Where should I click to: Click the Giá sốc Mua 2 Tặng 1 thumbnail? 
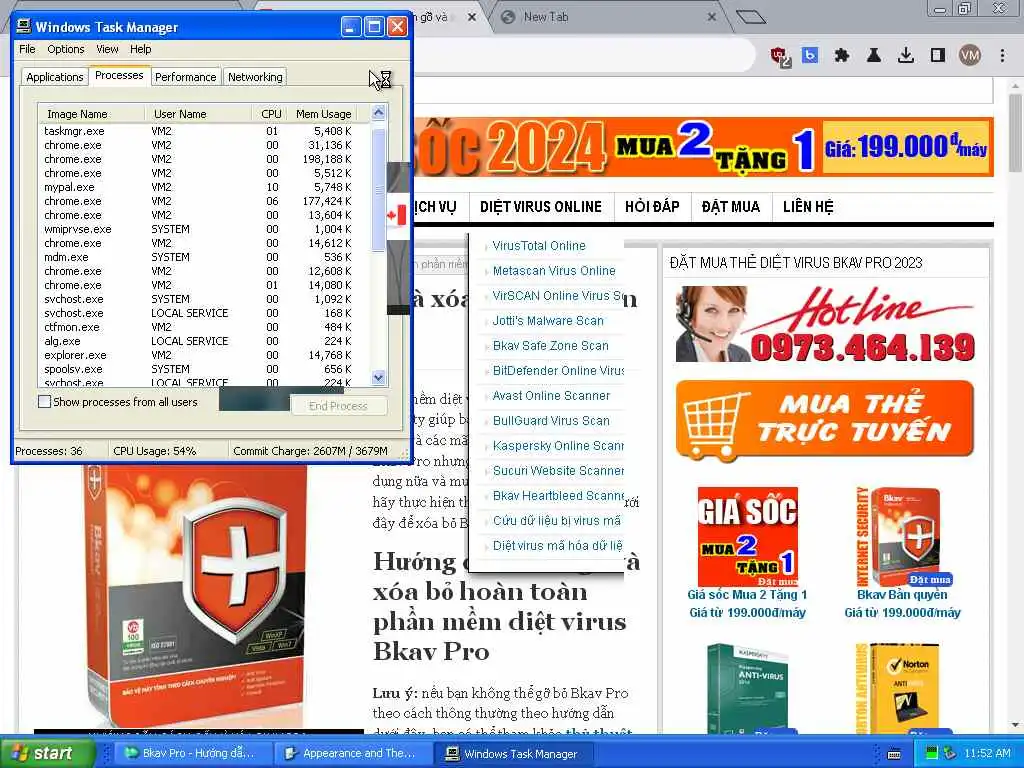click(x=748, y=537)
